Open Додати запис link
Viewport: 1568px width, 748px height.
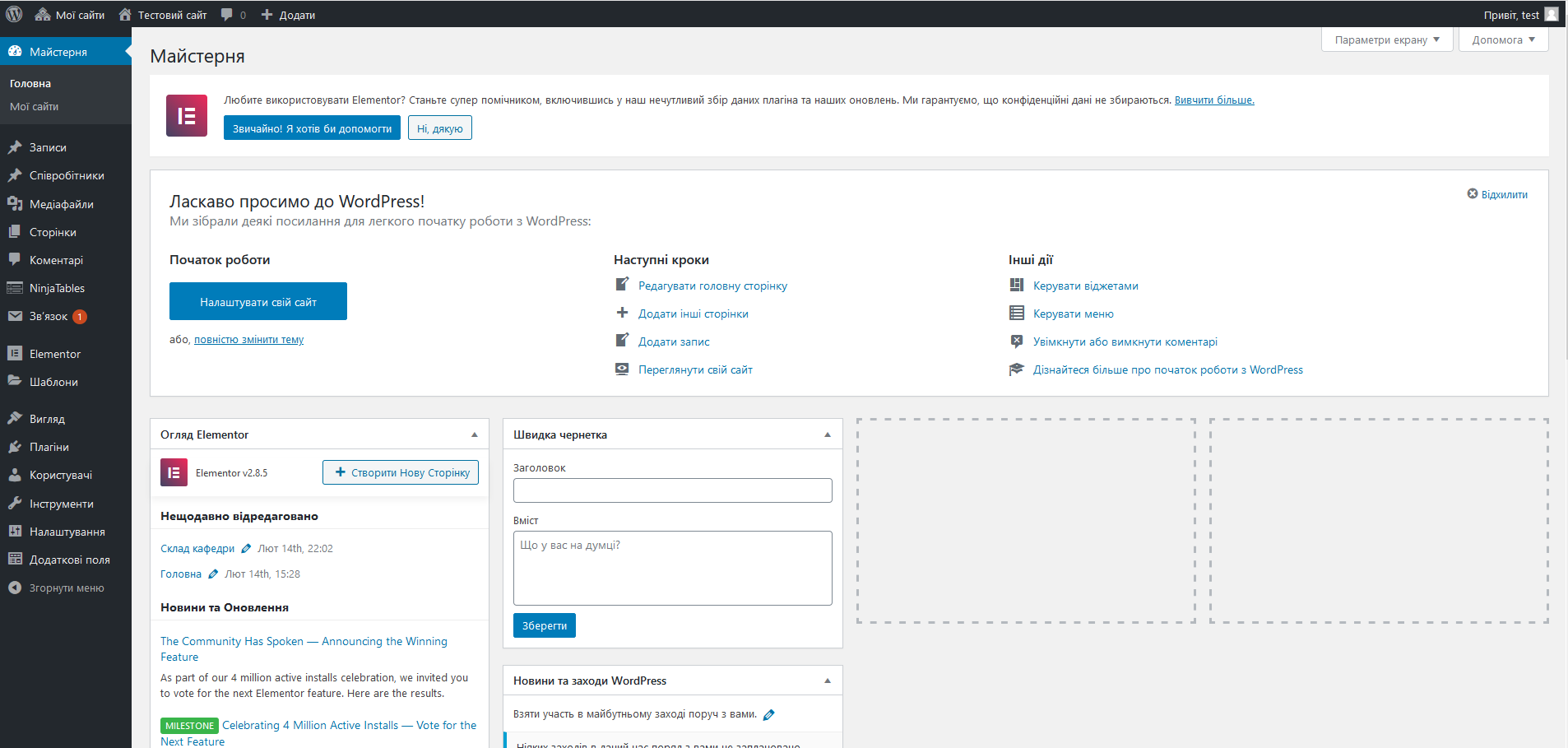coord(674,341)
